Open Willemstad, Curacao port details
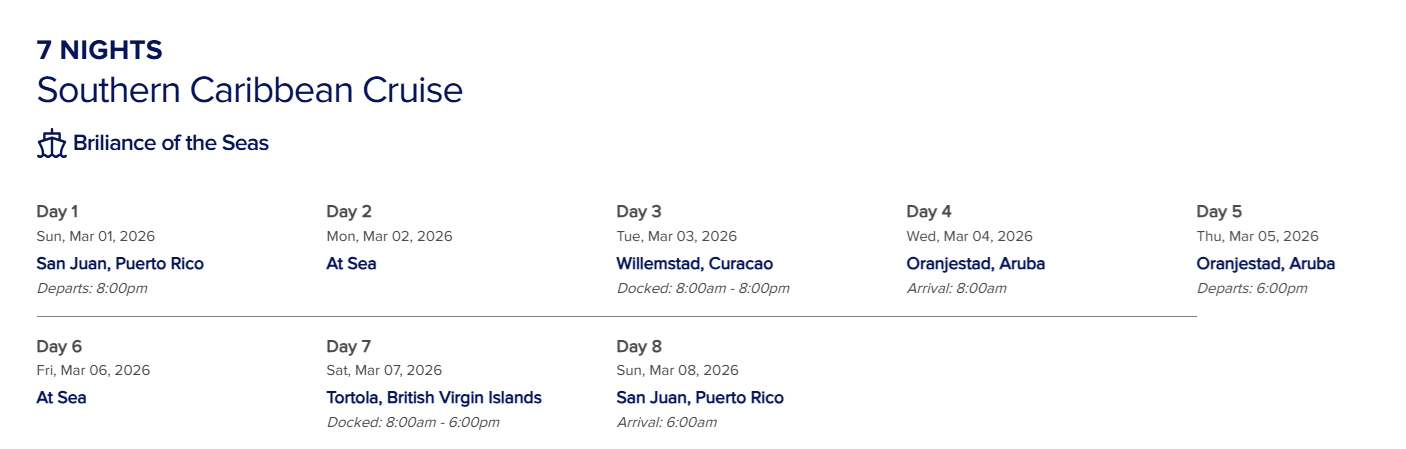The width and height of the screenshot is (1406, 449). click(695, 264)
